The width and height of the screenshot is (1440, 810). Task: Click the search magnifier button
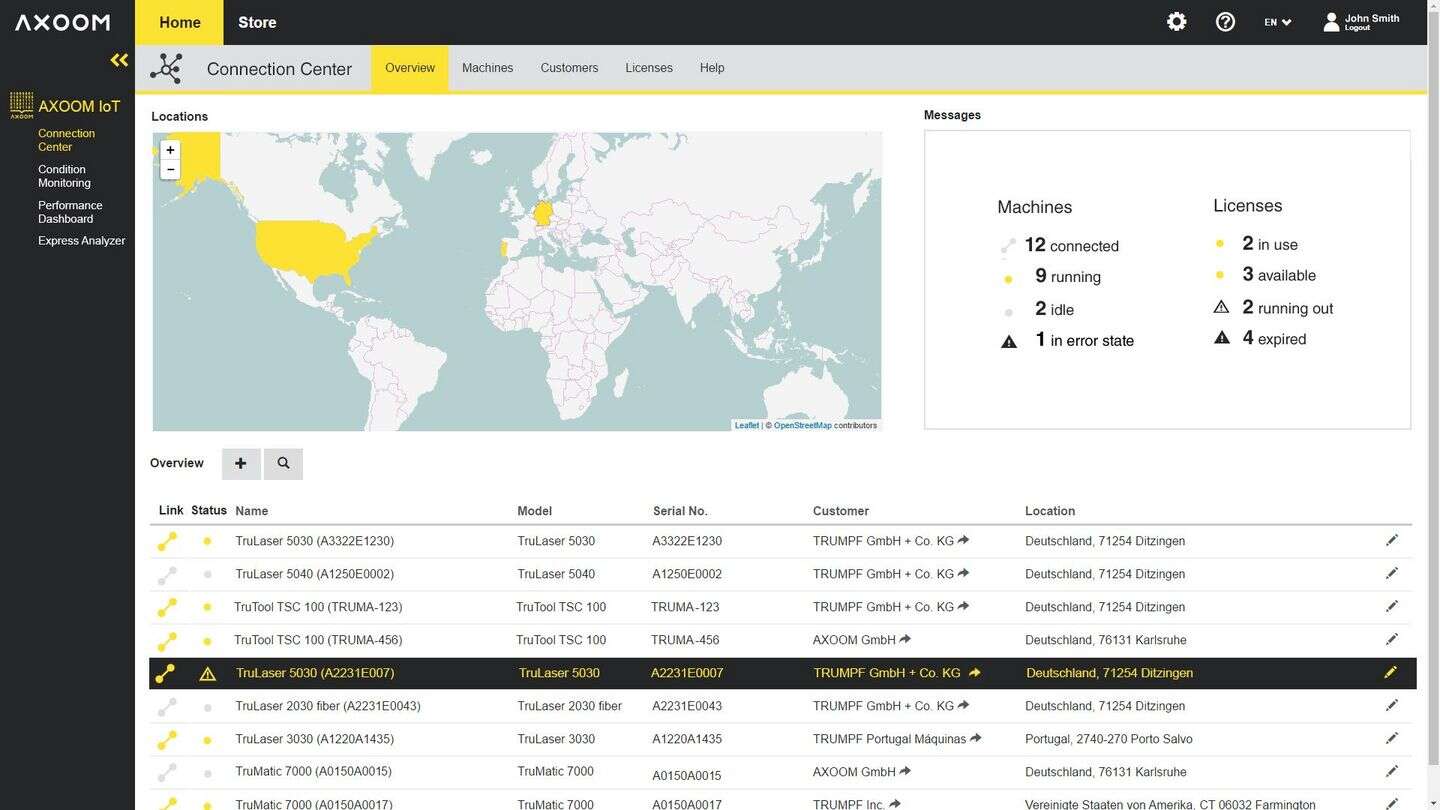pos(283,464)
